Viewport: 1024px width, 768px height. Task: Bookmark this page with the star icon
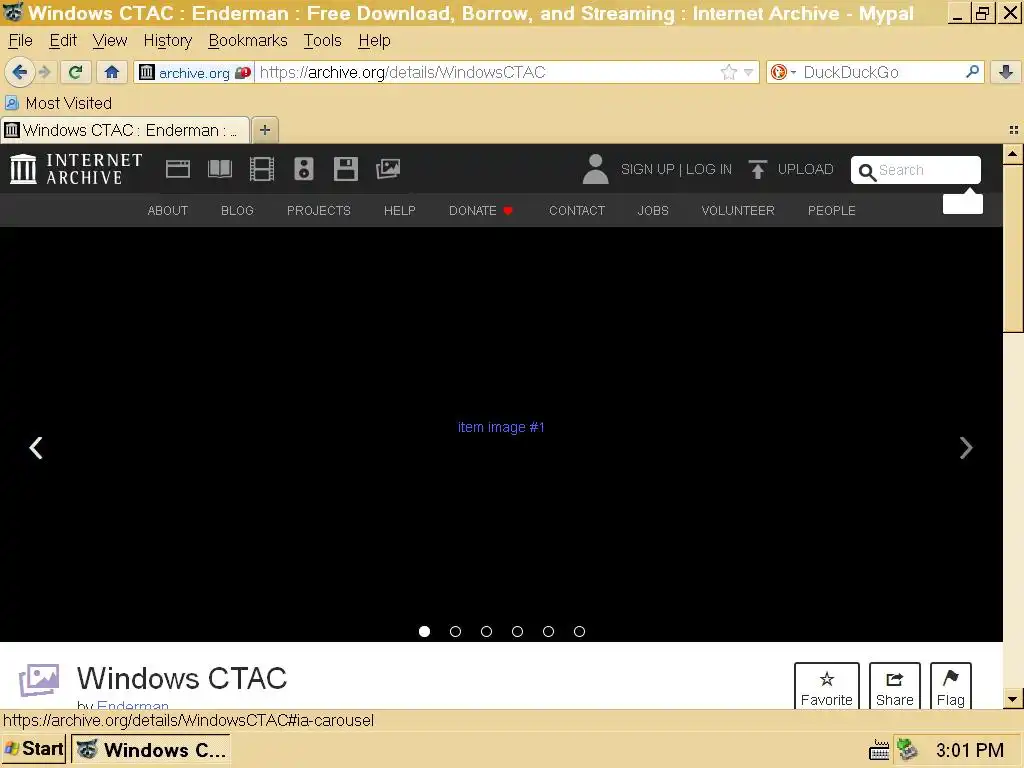[729, 72]
